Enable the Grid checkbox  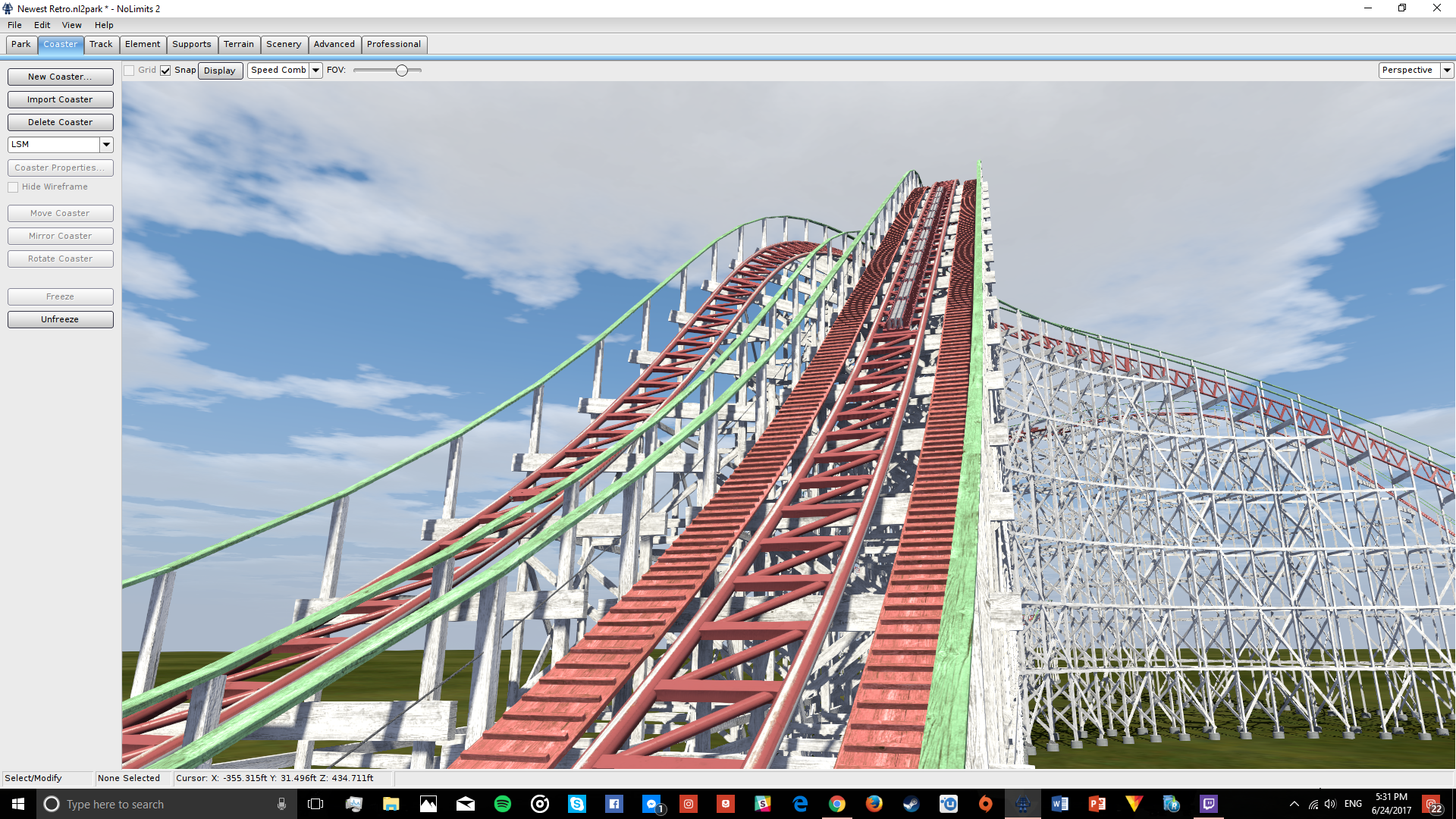[x=130, y=71]
